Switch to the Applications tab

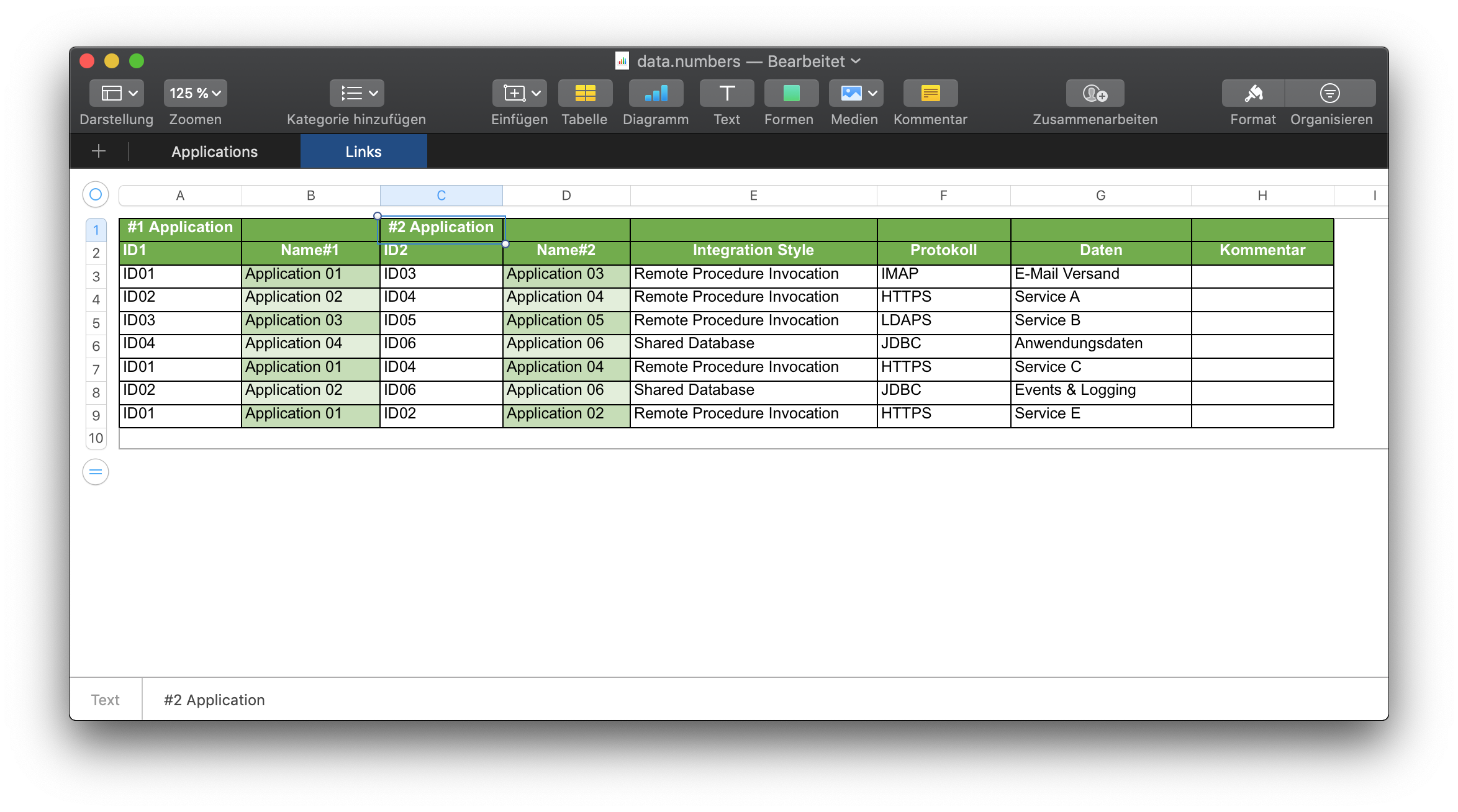(x=213, y=152)
